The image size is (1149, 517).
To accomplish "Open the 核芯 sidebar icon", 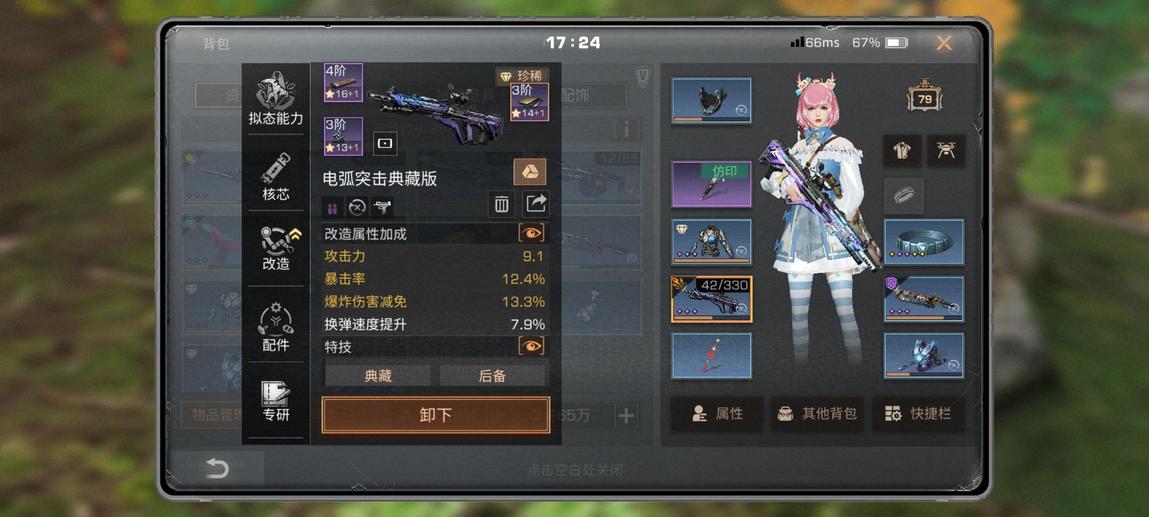I will click(276, 177).
